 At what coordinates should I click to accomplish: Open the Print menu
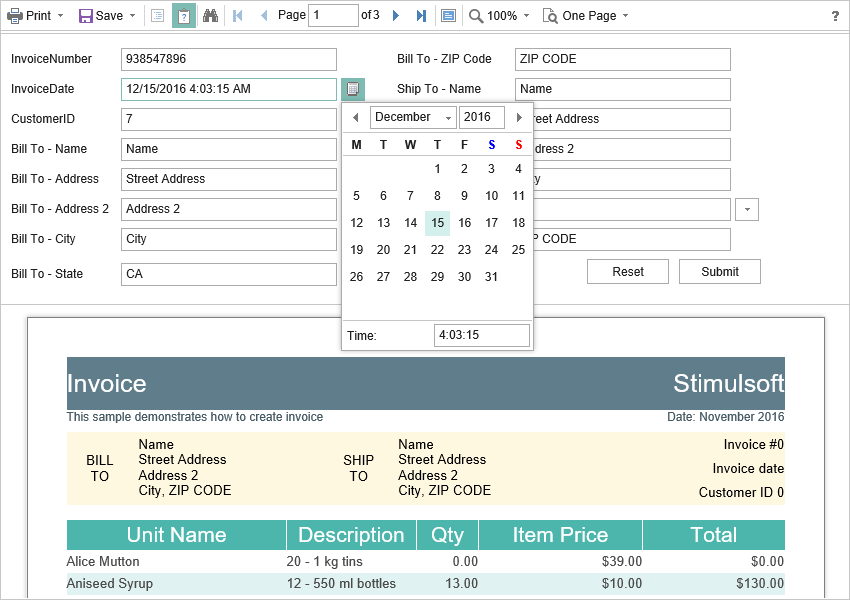pyautogui.click(x=34, y=16)
